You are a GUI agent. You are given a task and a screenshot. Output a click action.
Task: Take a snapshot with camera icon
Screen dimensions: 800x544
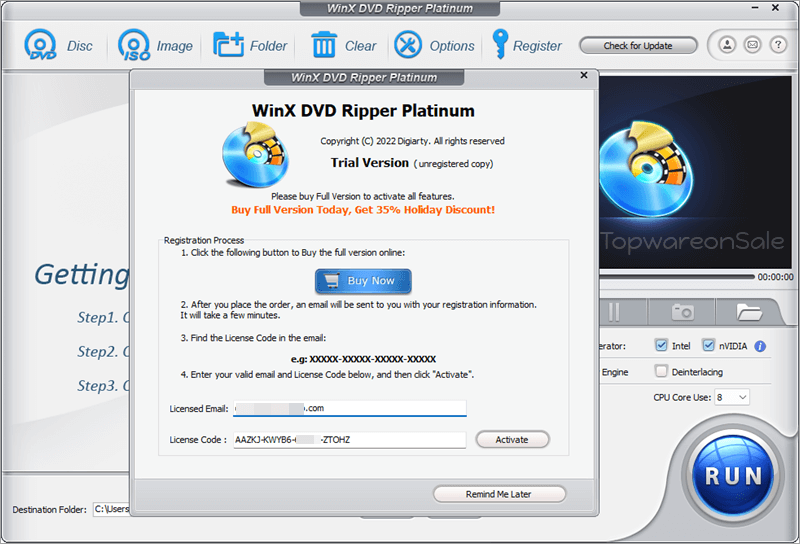682,312
